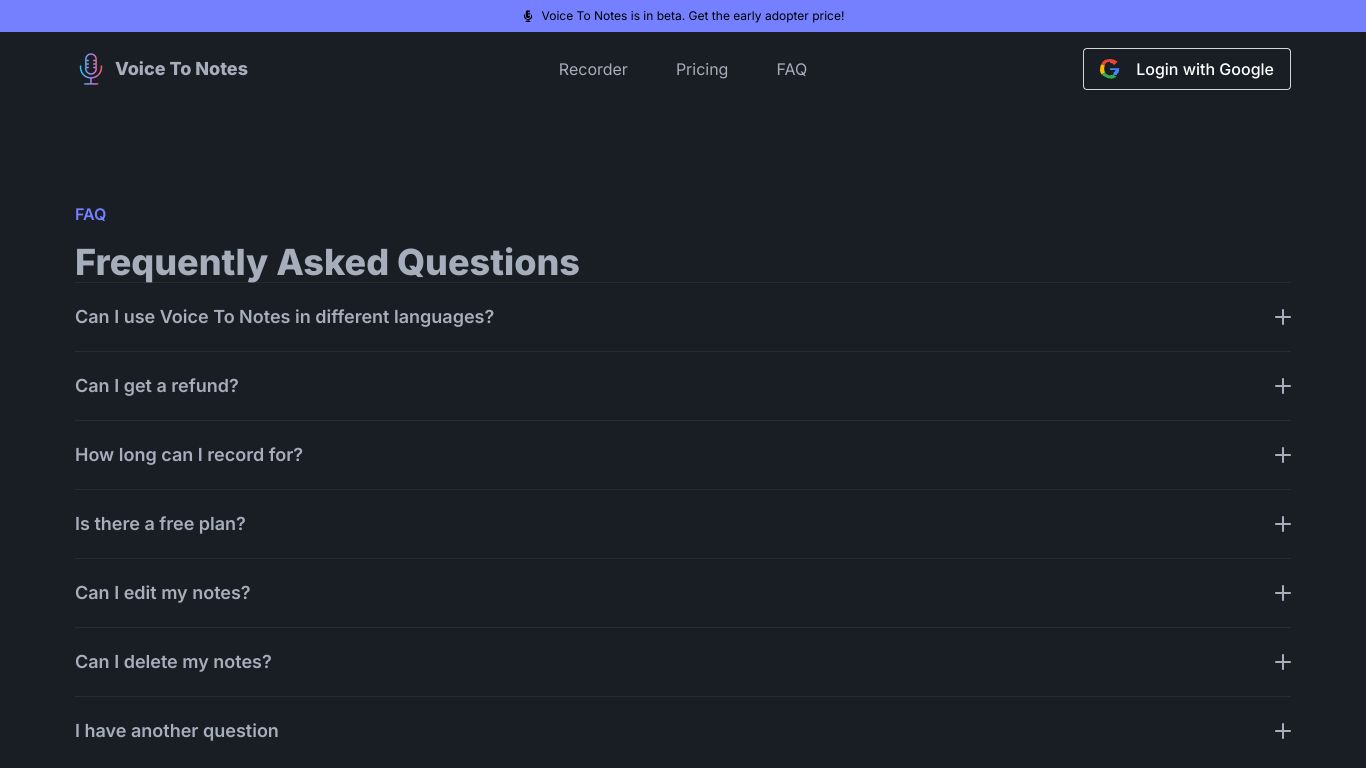Click the Google 'G' logo icon
The height and width of the screenshot is (768, 1366).
pos(1109,69)
